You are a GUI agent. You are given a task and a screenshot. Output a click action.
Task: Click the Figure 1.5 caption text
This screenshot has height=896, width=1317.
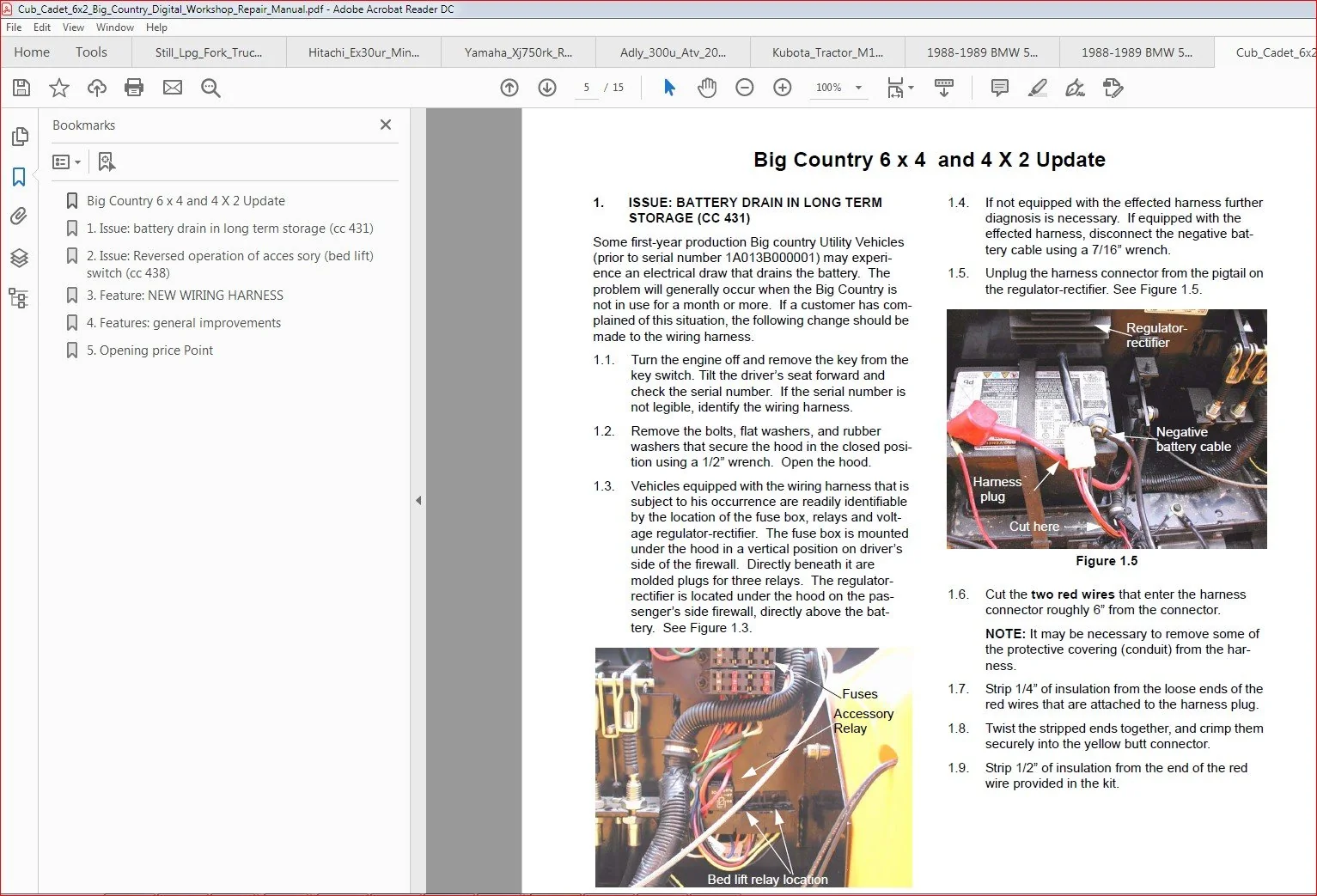(x=1107, y=561)
